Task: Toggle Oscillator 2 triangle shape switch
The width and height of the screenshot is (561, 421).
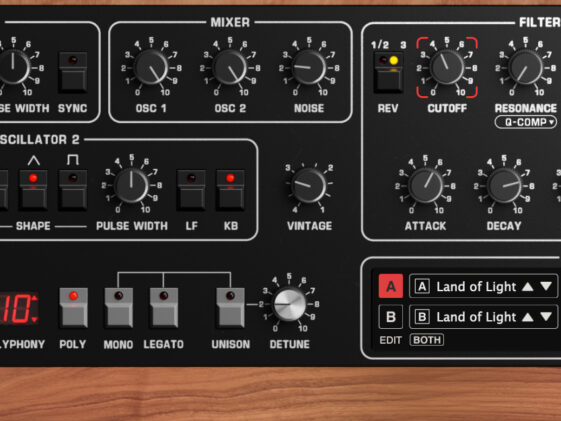Action: click(x=33, y=190)
